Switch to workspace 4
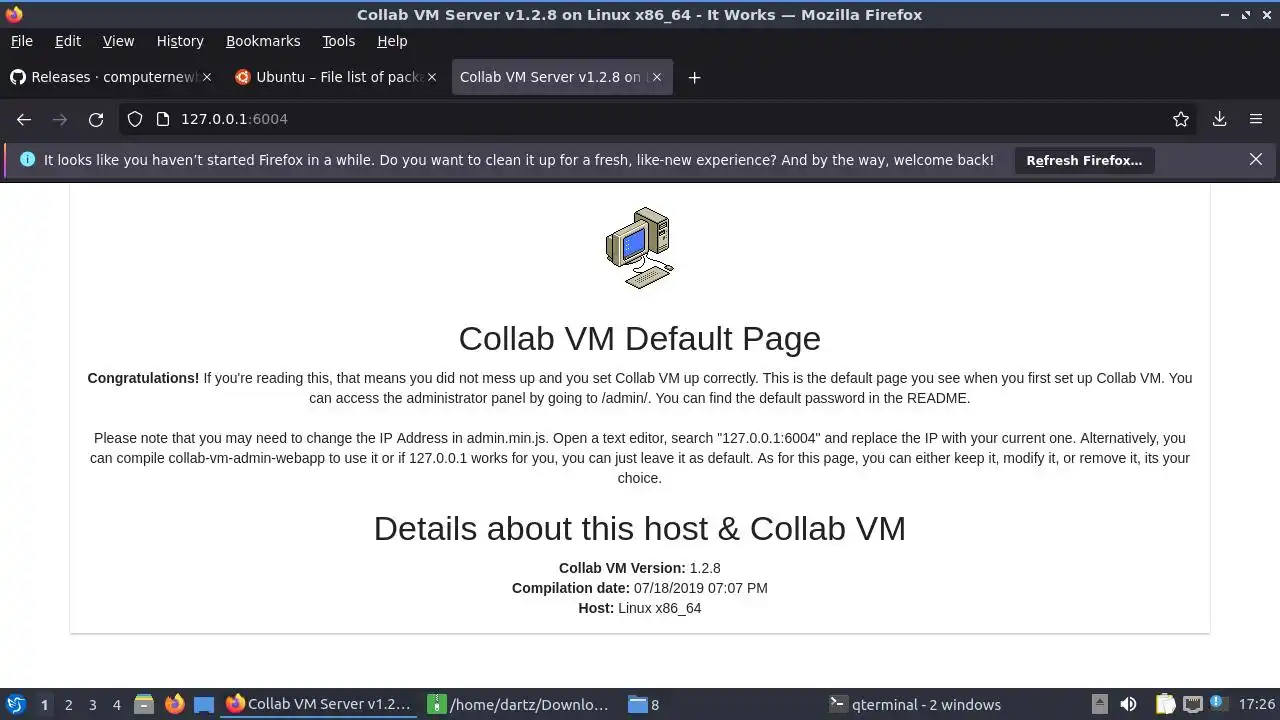The width and height of the screenshot is (1280, 720). click(x=116, y=705)
